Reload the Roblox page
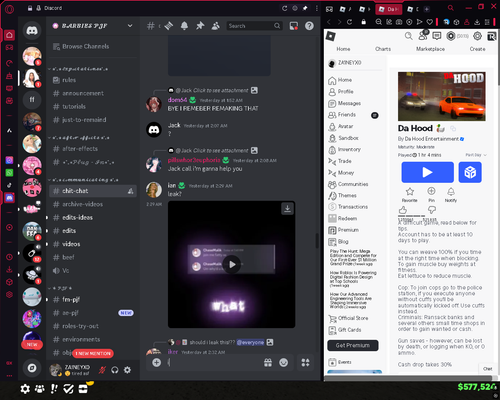500x400 pixels. coord(349,22)
